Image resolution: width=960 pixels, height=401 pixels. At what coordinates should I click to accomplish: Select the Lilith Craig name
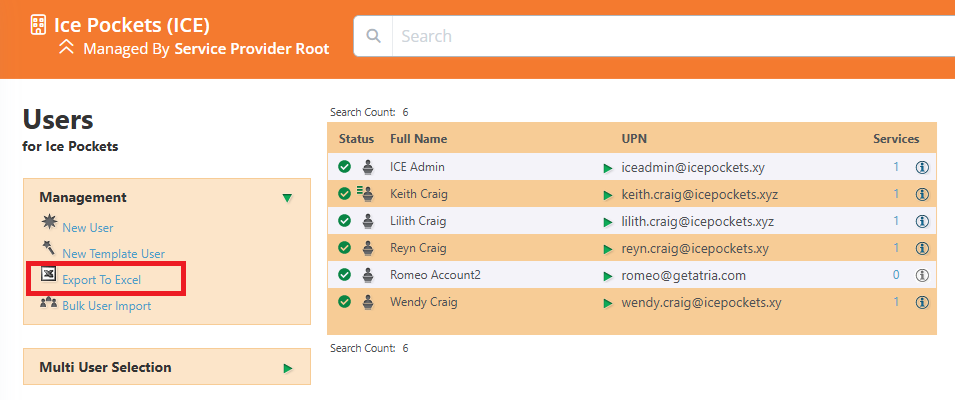(418, 221)
